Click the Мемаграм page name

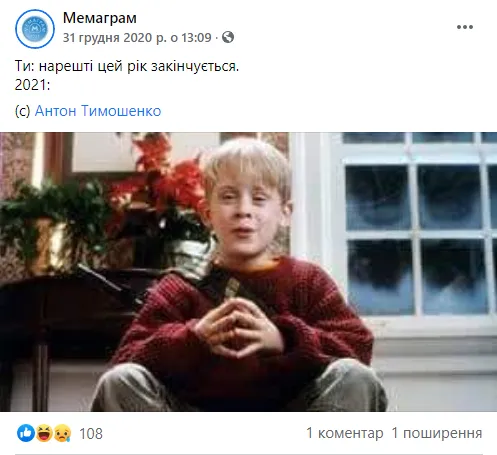[x=100, y=18]
